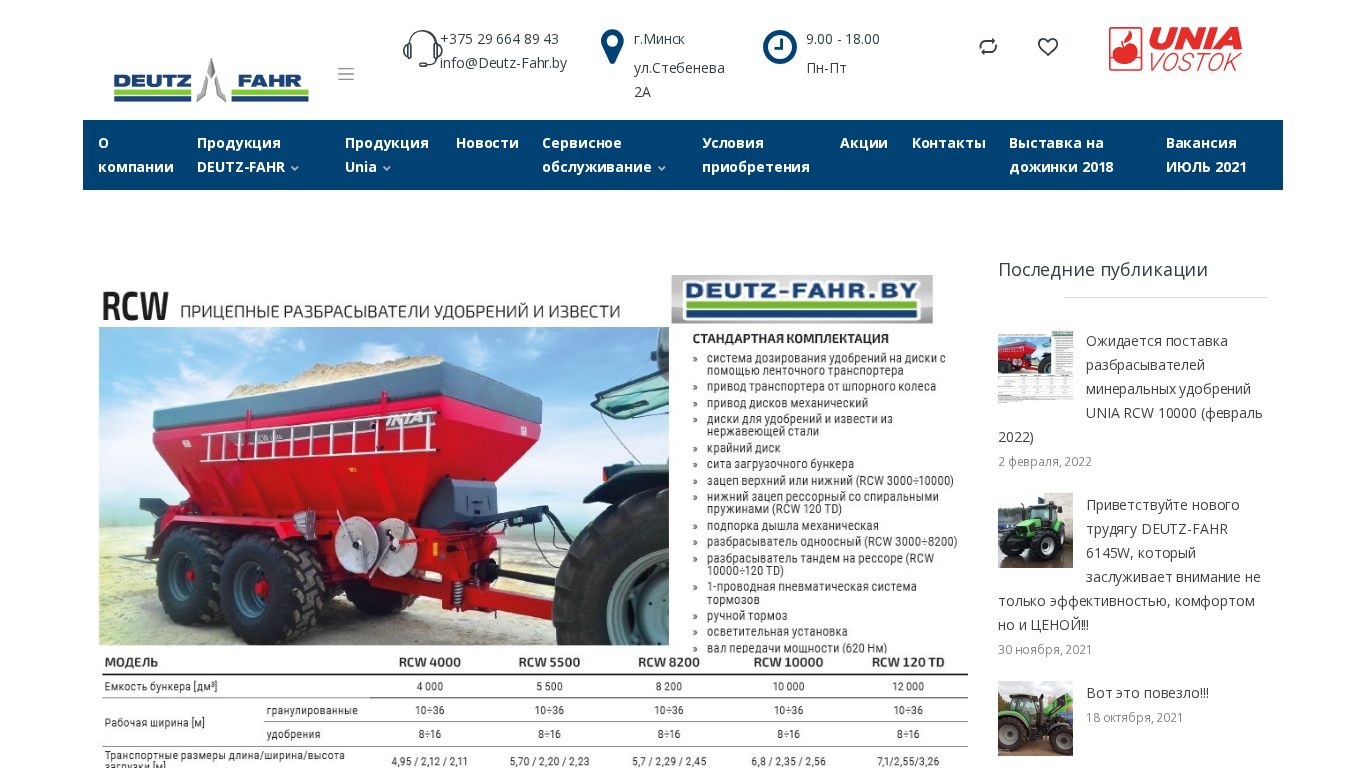Click the map pin location icon
Viewport: 1366px width, 768px height.
pos(612,47)
